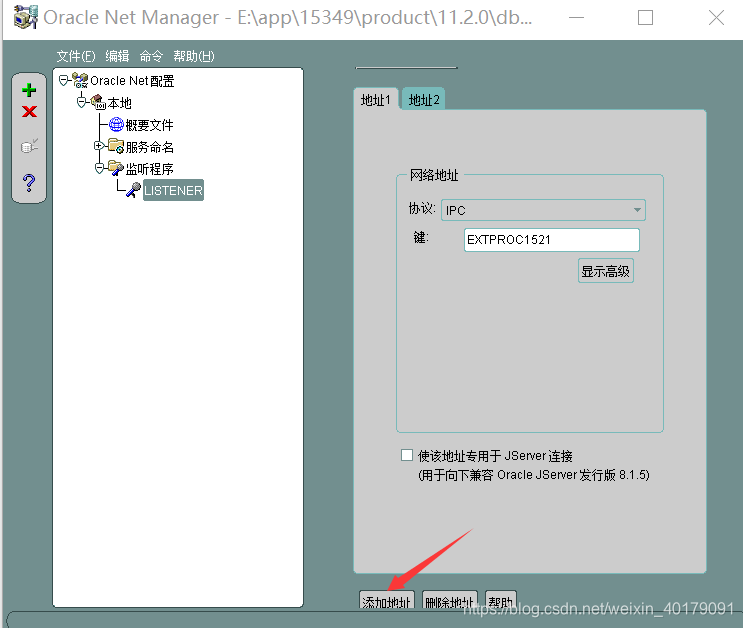Viewport: 743px width, 628px height.
Task: Click the 服务命名 folder icon
Action: tap(116, 146)
